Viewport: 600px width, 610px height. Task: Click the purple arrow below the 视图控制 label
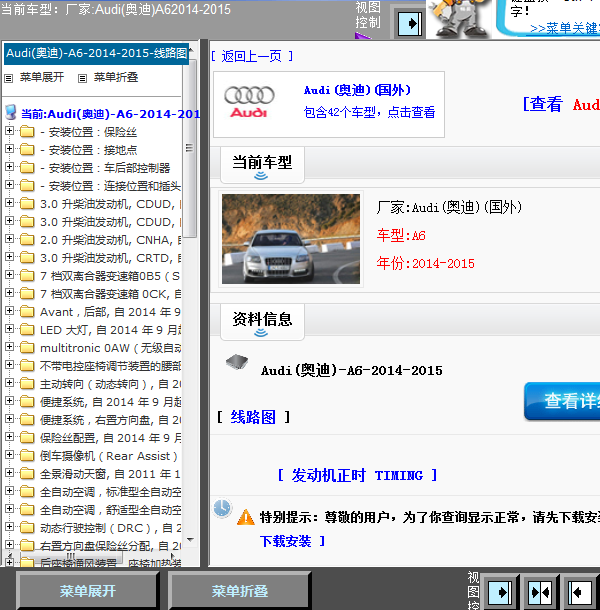point(363,36)
